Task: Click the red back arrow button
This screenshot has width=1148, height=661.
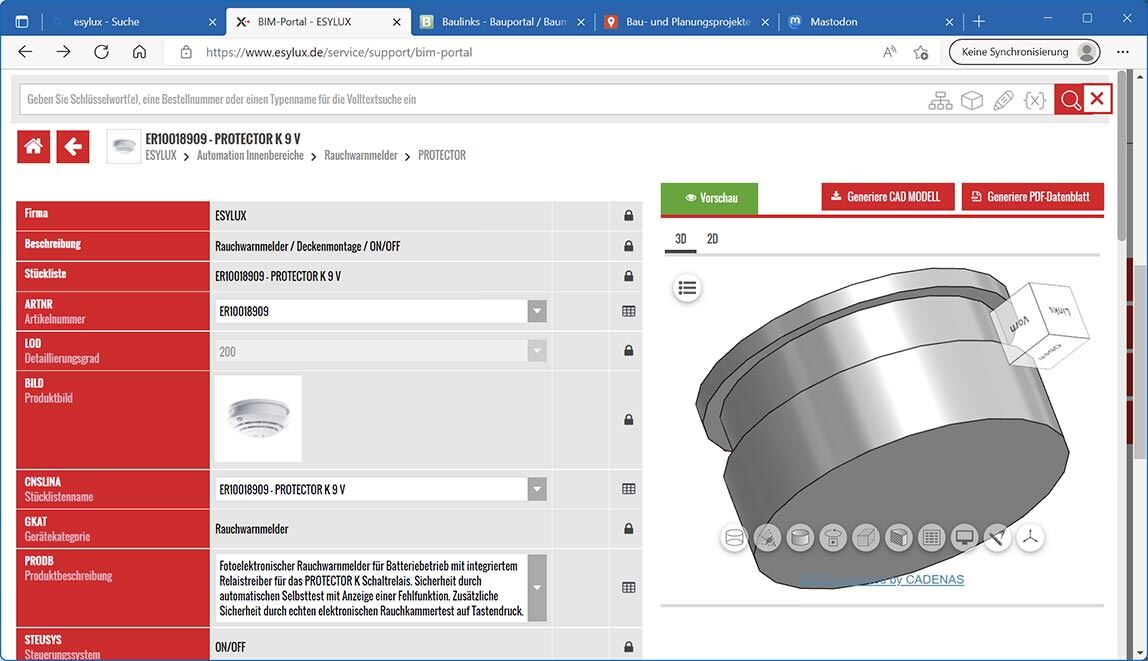Action: [x=72, y=146]
